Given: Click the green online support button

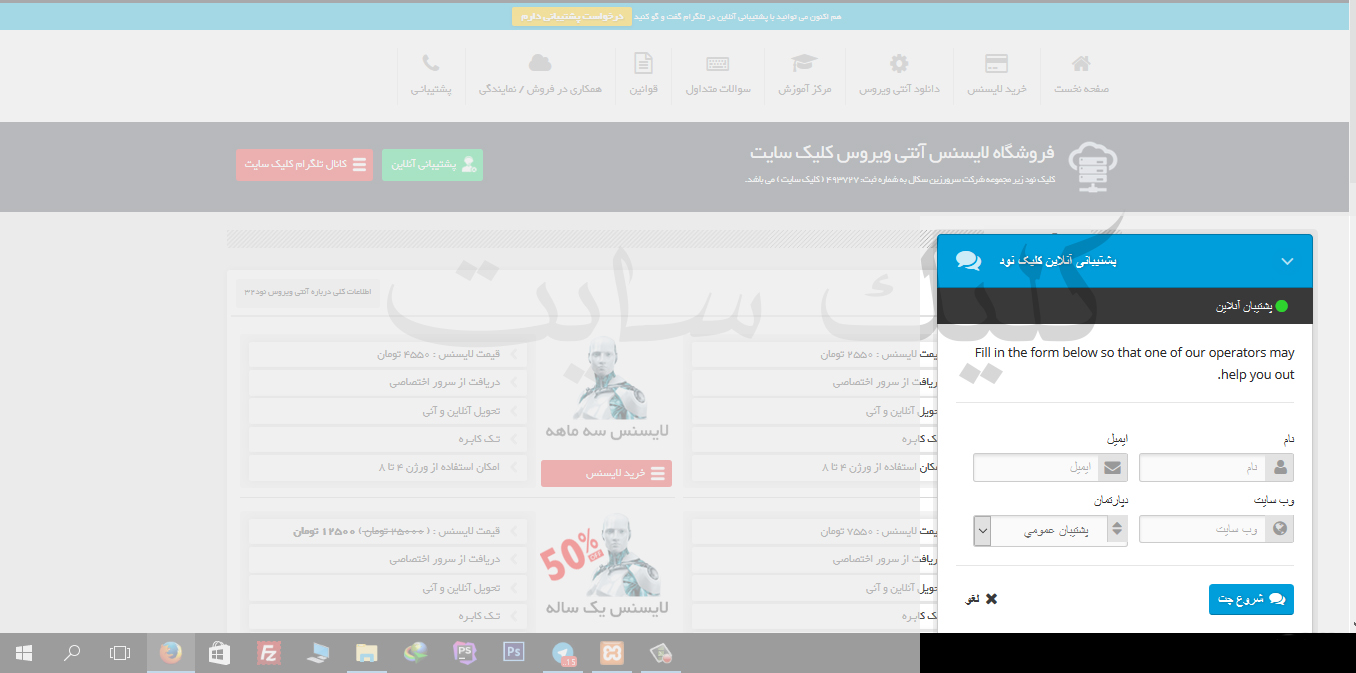Looking at the screenshot, I should 432,165.
